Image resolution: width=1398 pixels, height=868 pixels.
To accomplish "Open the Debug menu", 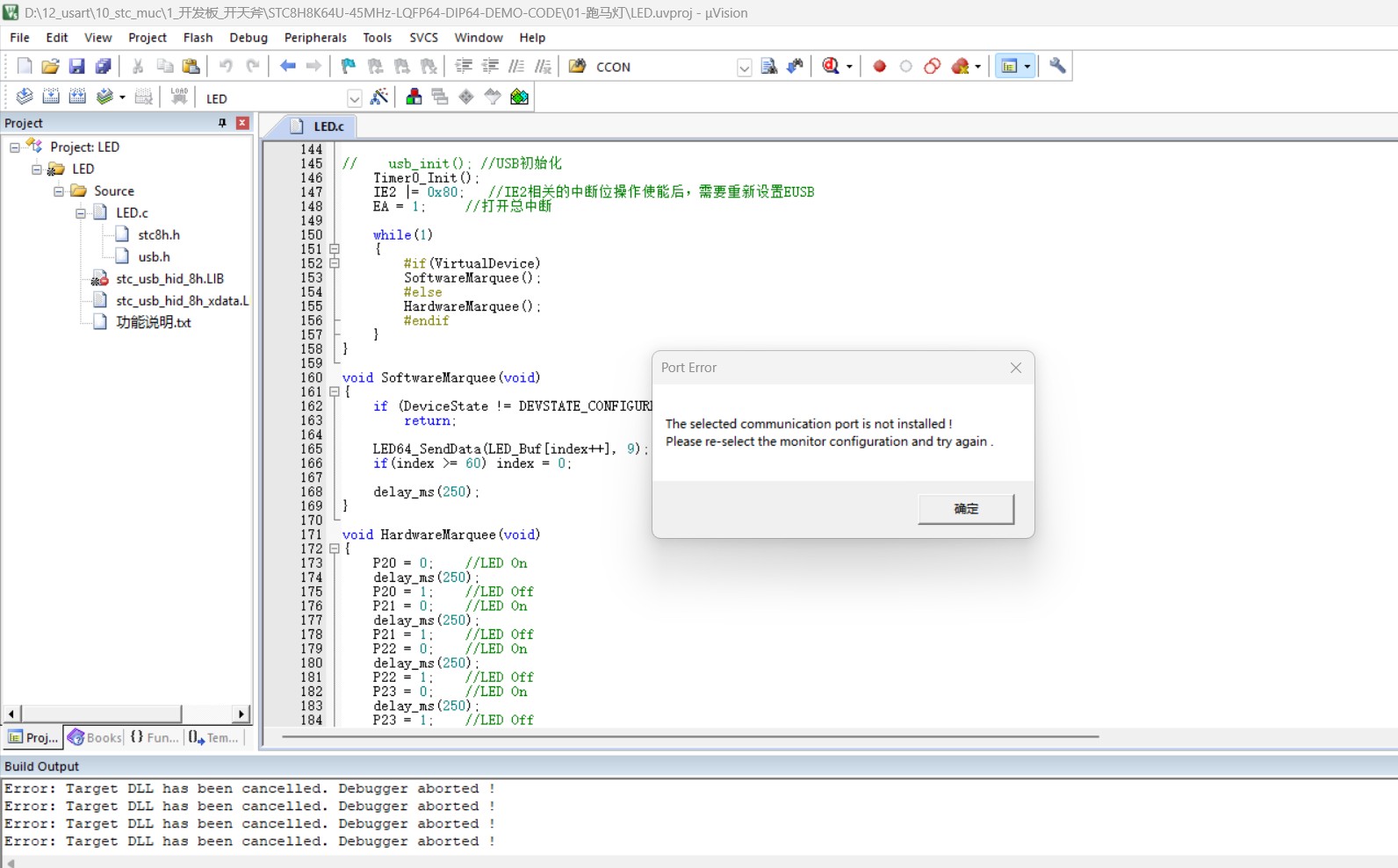I will [249, 38].
